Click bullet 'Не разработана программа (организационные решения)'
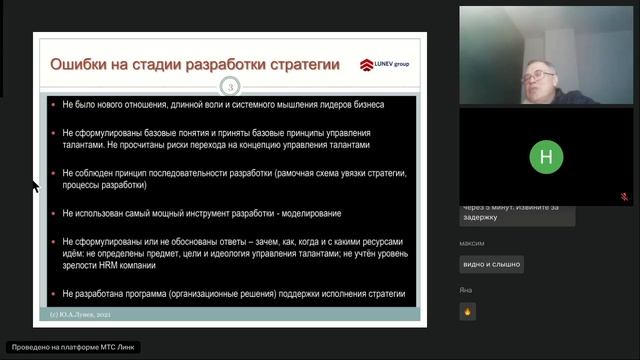Viewport: 640px width, 360px height. (x=234, y=294)
